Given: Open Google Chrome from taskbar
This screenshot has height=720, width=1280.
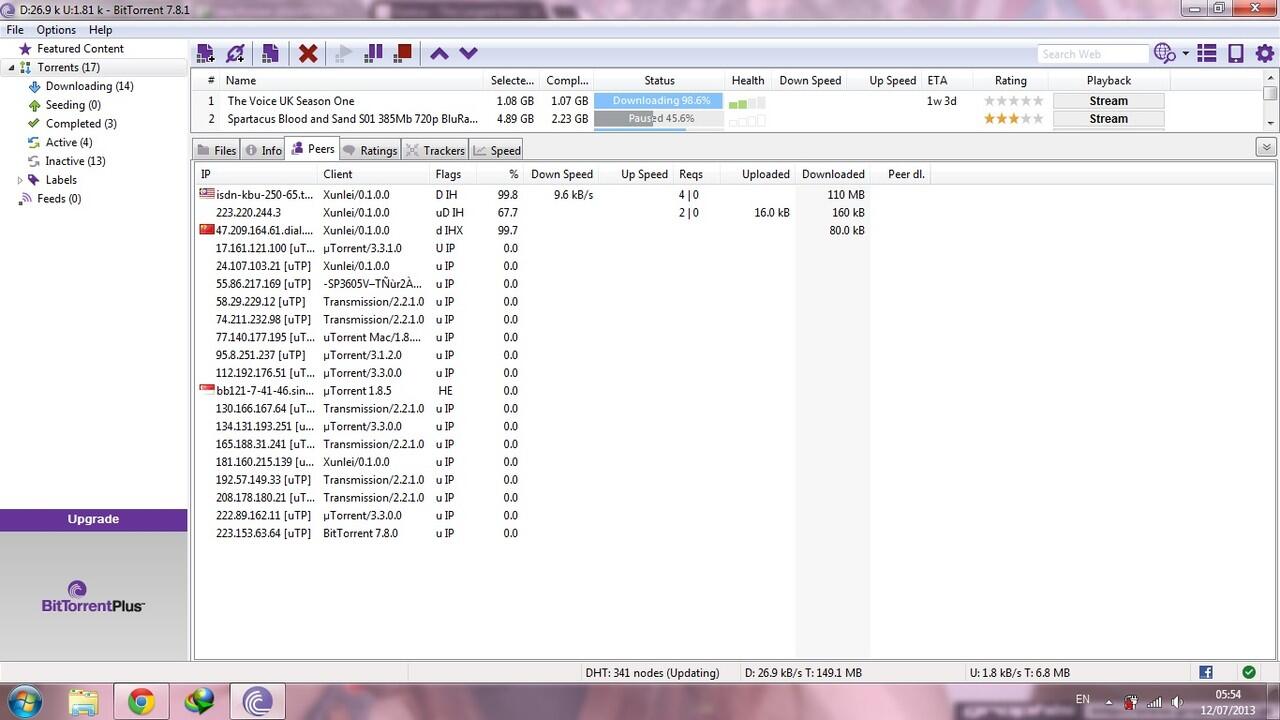Looking at the screenshot, I should click(x=140, y=702).
